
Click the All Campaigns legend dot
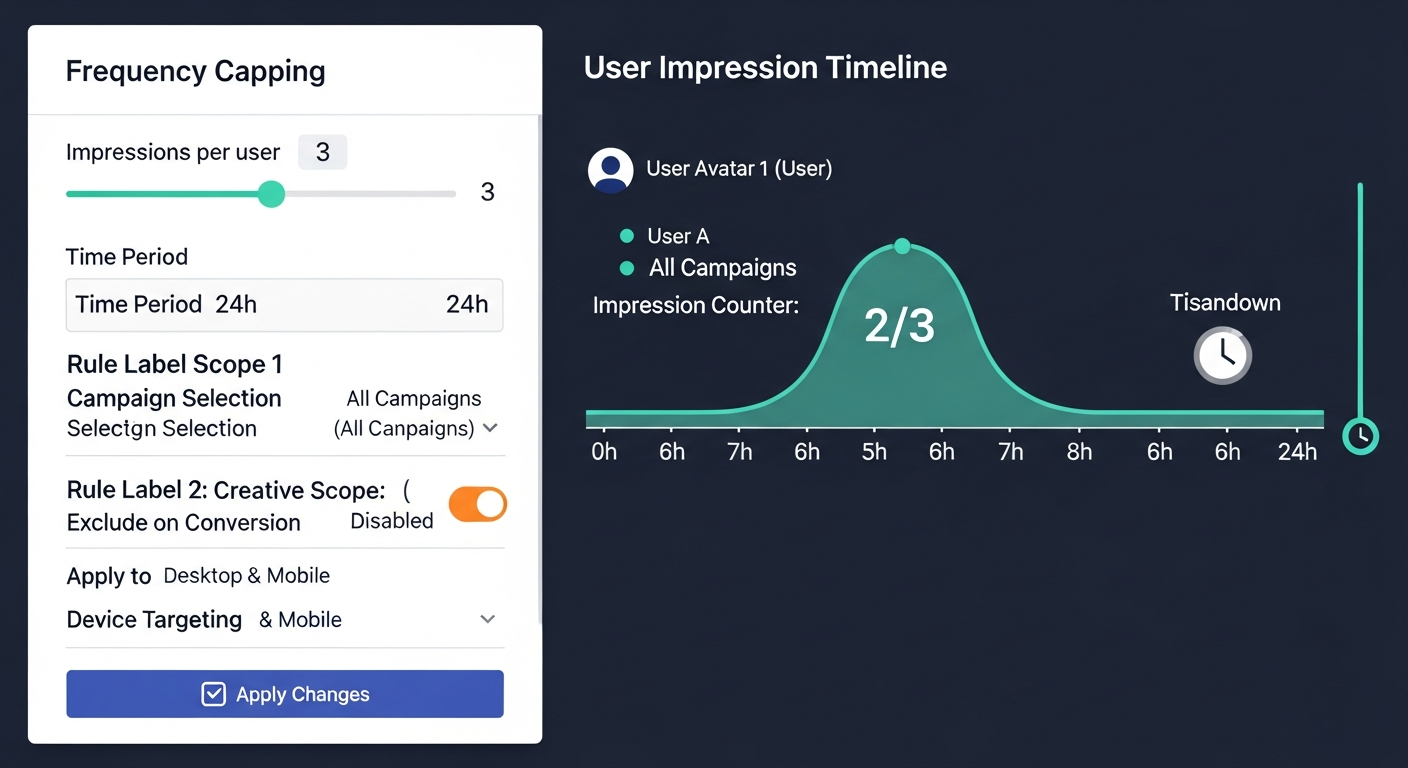tap(627, 268)
